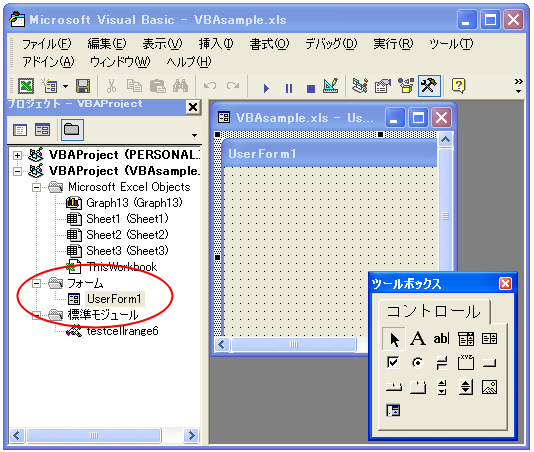The width and height of the screenshot is (534, 452).
Task: Pick Select Objects arrow in Toolbox
Action: pyautogui.click(x=394, y=339)
